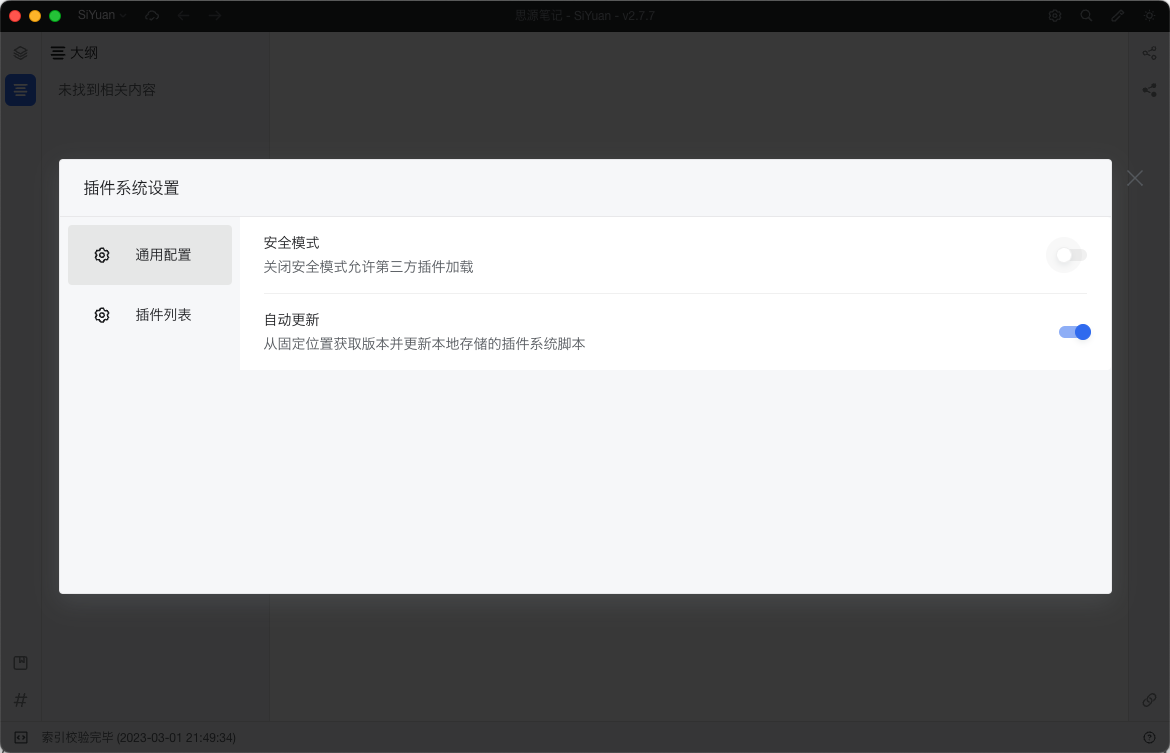The width and height of the screenshot is (1170, 753).
Task: Click the gear icon beside 通用配置
Action: click(x=102, y=255)
